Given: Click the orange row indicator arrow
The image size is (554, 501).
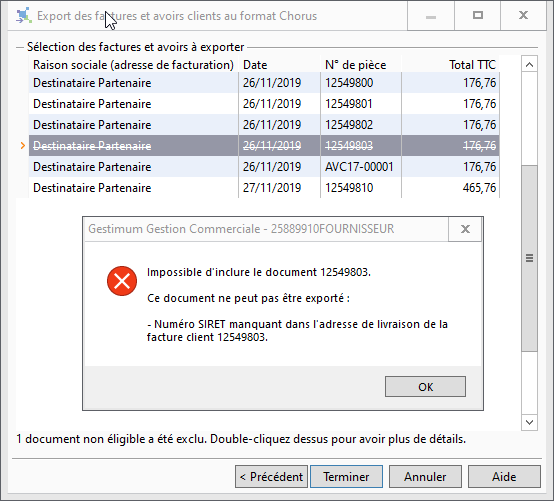Looking at the screenshot, I should (x=23, y=146).
